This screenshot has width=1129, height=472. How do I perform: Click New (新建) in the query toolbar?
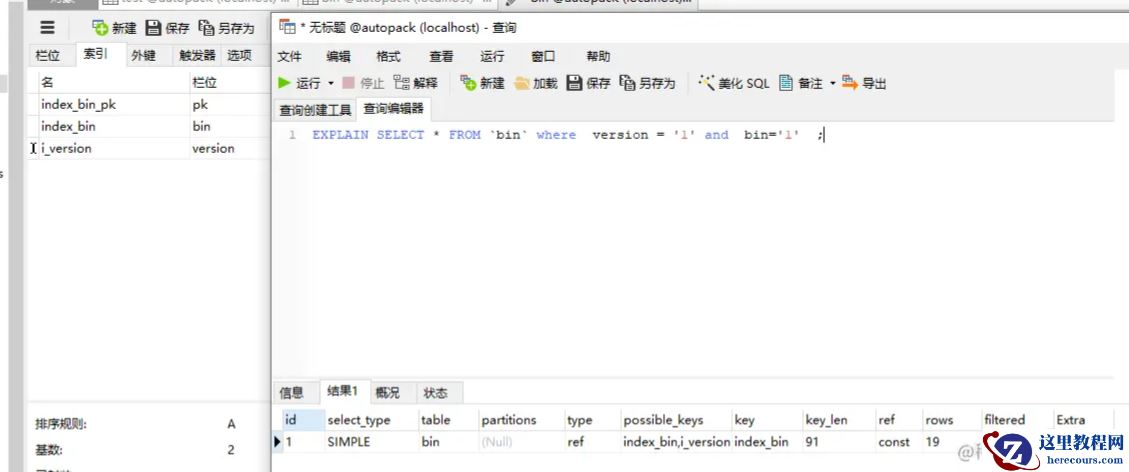pos(482,83)
